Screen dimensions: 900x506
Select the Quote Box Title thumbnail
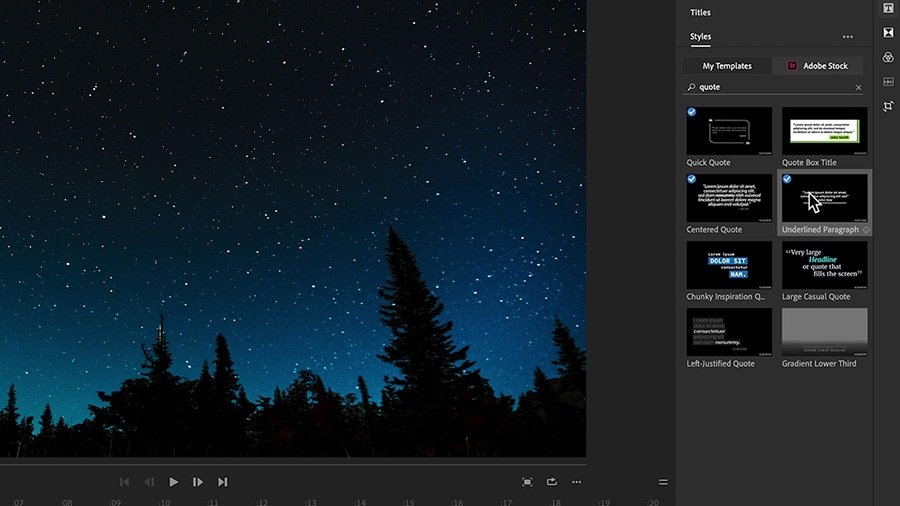coord(824,131)
